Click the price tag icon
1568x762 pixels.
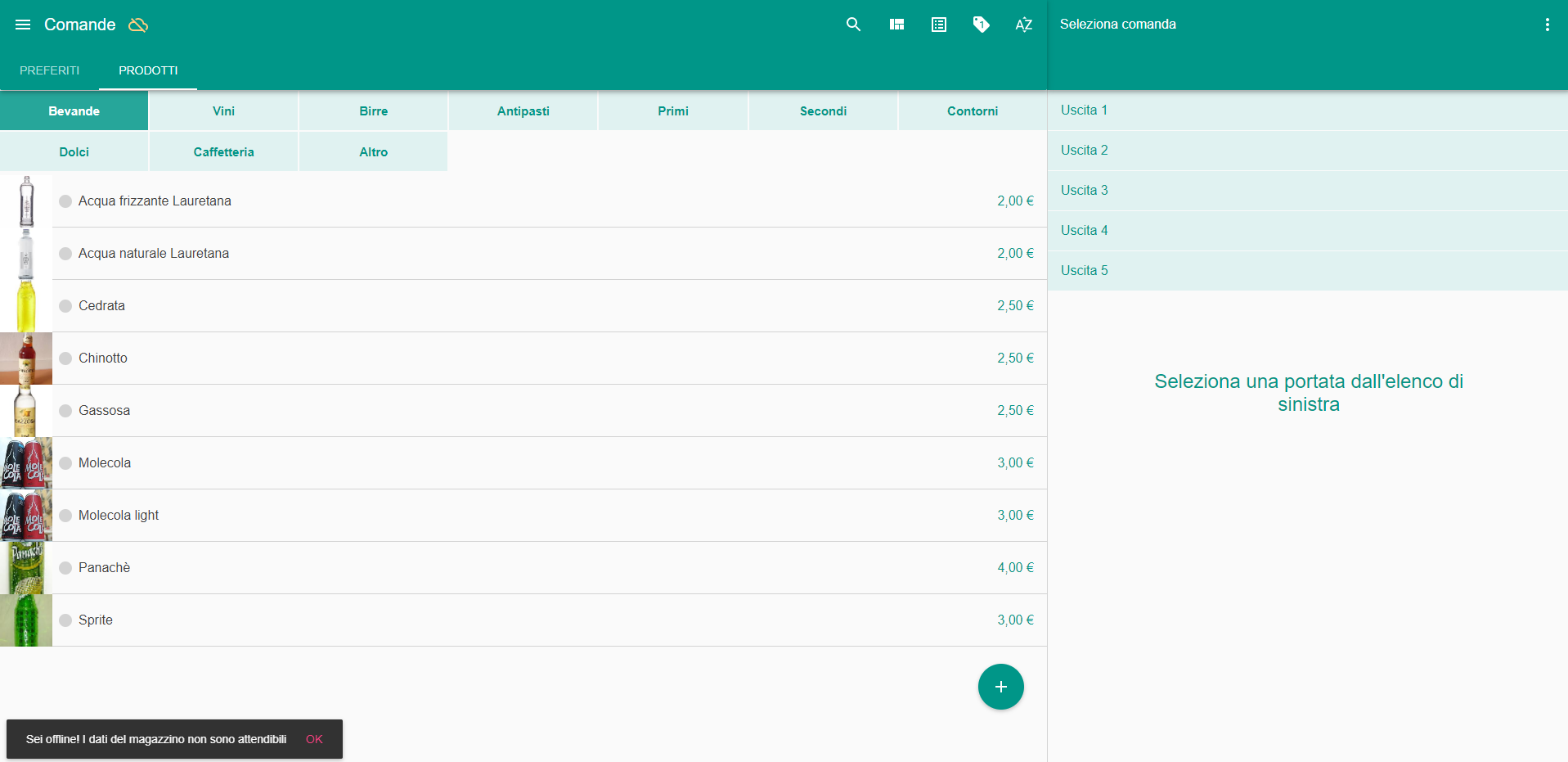click(982, 25)
